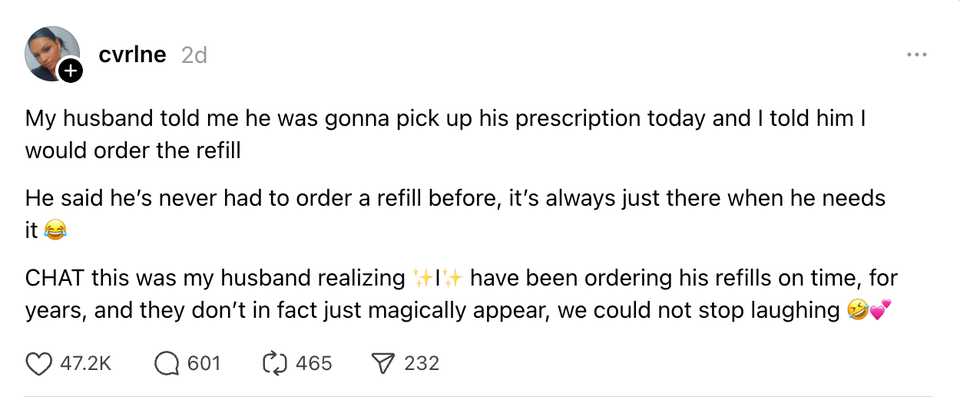
Task: Click the 465 reposts count
Action: click(314, 363)
